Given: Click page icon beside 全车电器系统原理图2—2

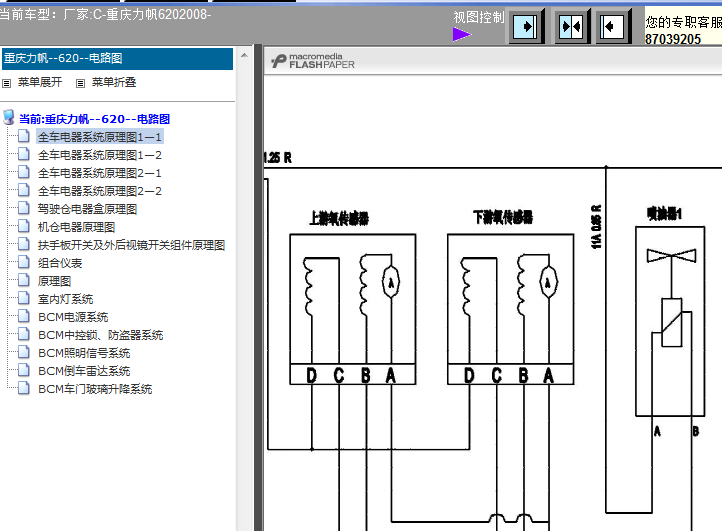Looking at the screenshot, I should point(24,190).
